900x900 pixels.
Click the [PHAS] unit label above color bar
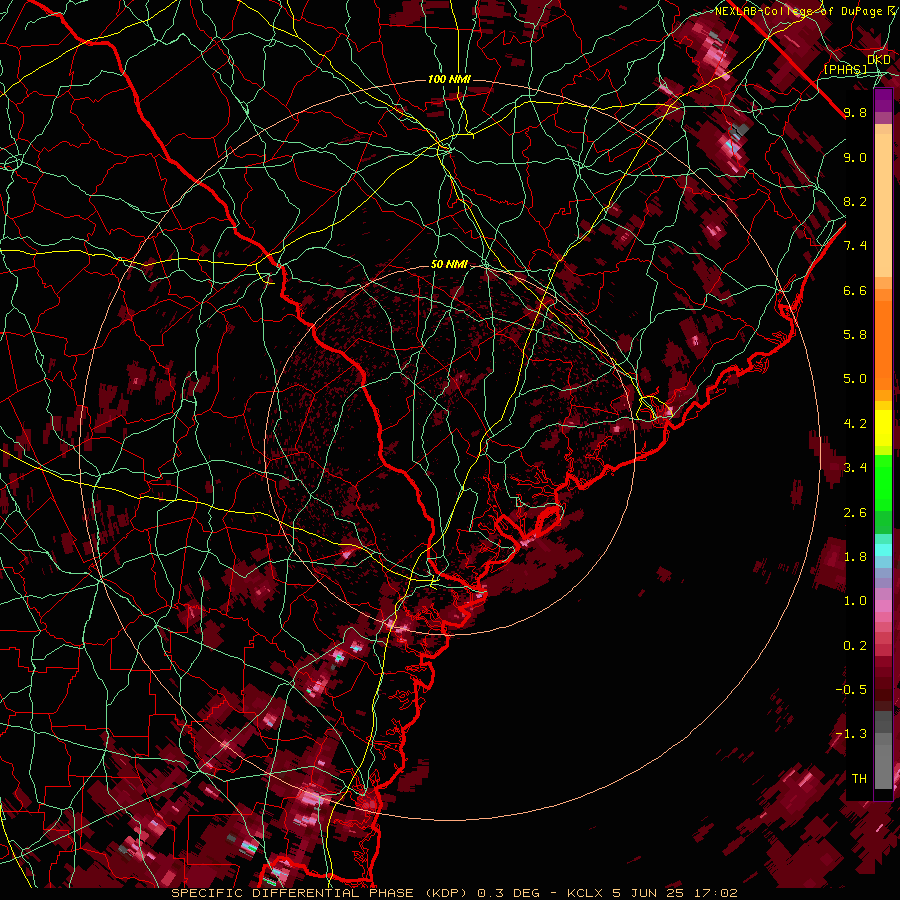pyautogui.click(x=845, y=69)
